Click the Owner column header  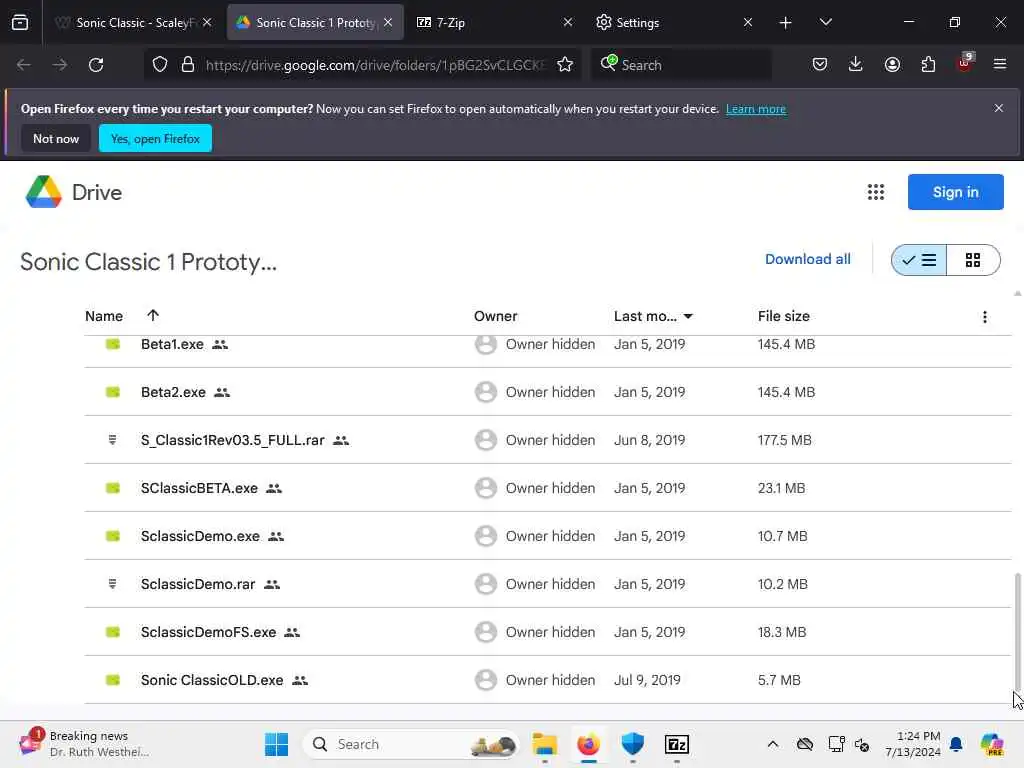[495, 317]
